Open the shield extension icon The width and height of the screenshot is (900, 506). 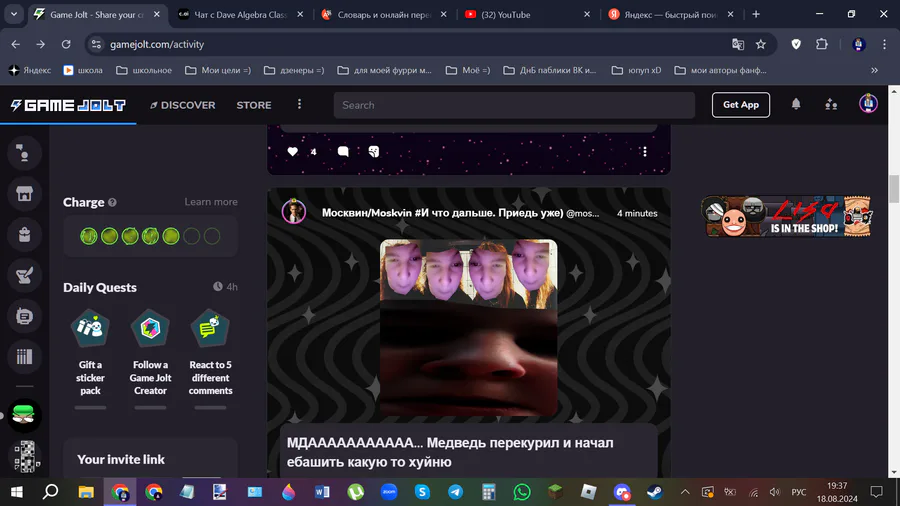pos(796,44)
